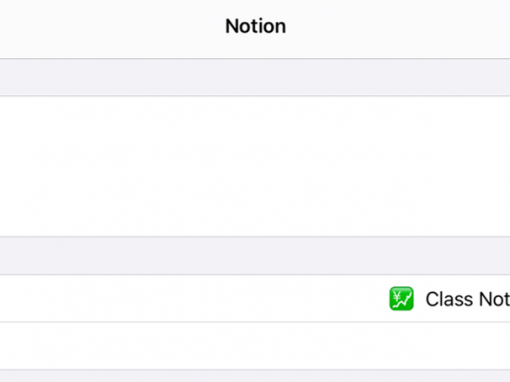
Task: Click the separator line beneath Class Notes row
Action: 255,322
